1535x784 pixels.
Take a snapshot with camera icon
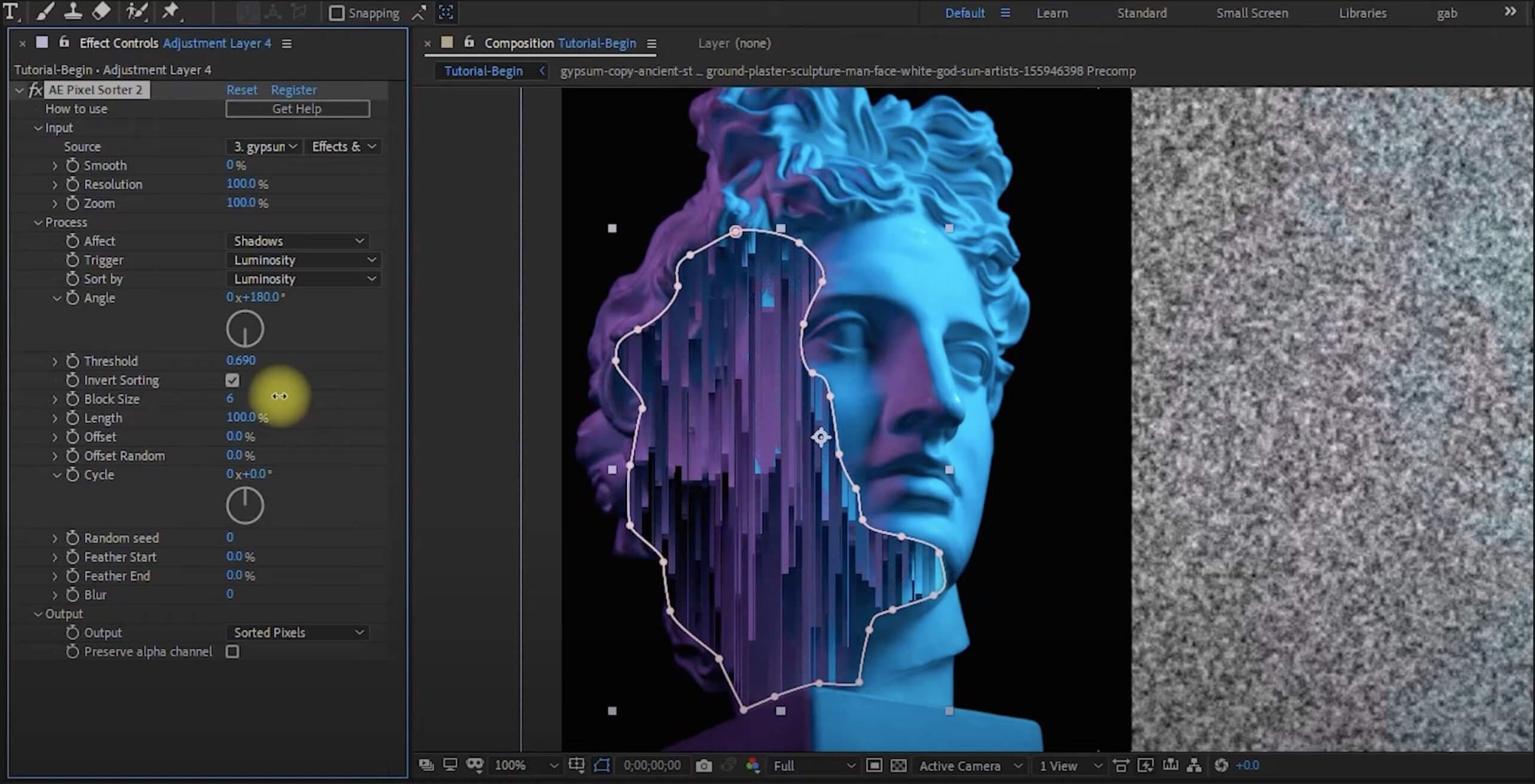tap(704, 765)
